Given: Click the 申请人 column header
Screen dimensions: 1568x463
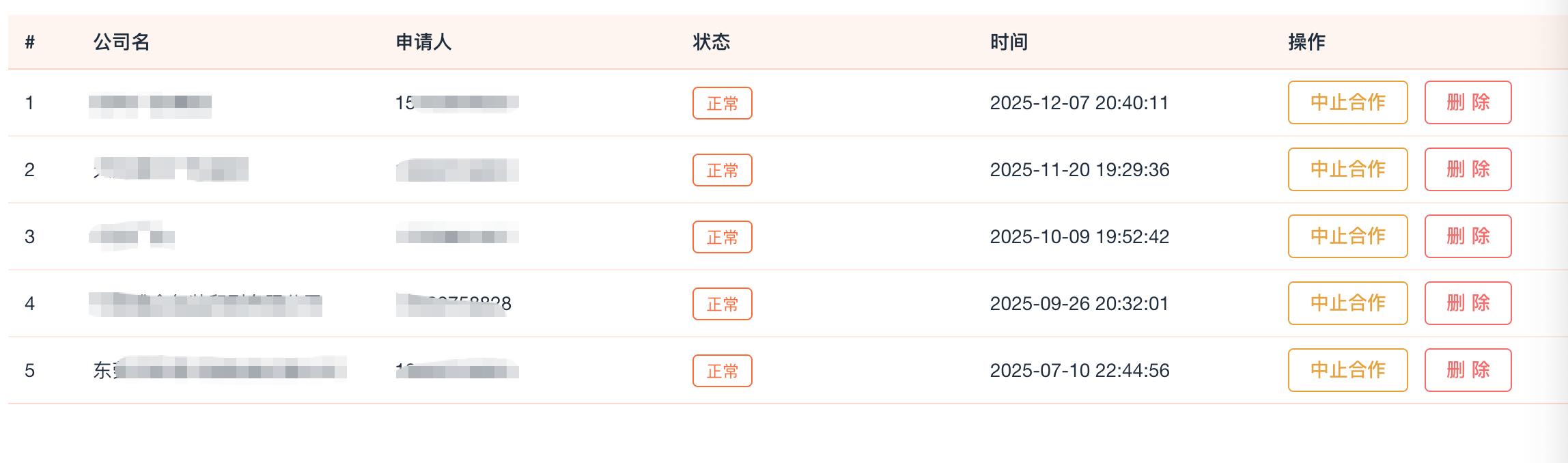Looking at the screenshot, I should (x=423, y=42).
